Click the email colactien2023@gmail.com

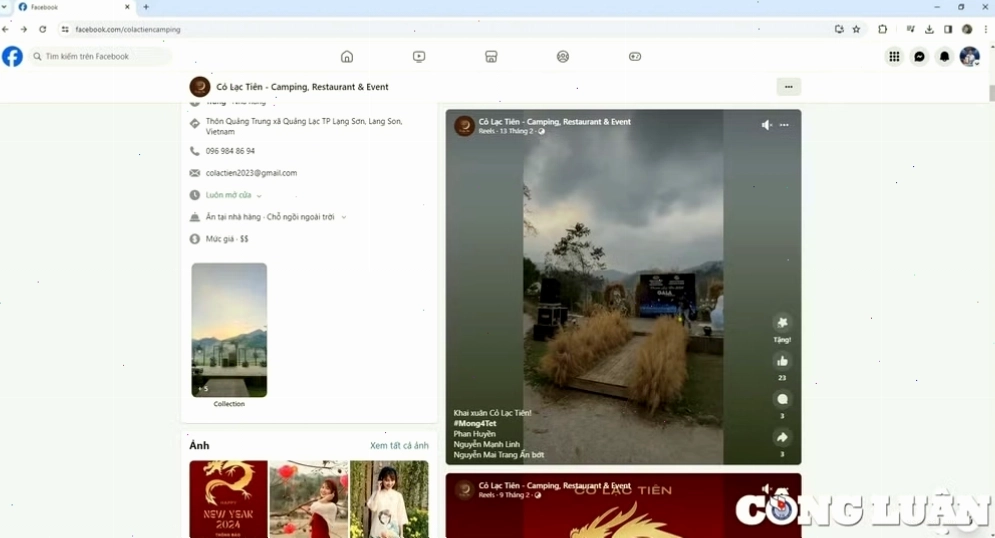[251, 173]
